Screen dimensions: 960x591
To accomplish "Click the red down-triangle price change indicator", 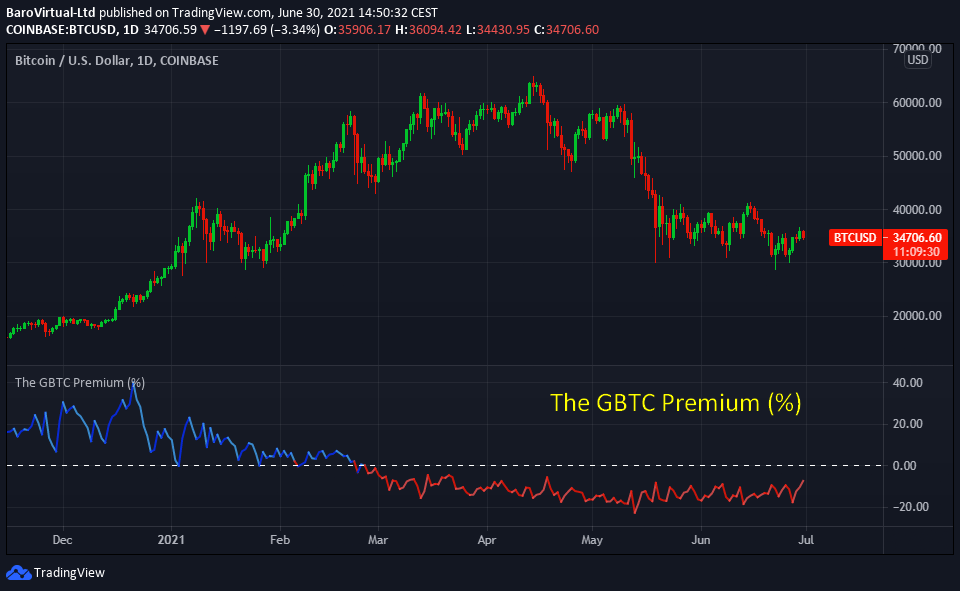I will pos(205,29).
